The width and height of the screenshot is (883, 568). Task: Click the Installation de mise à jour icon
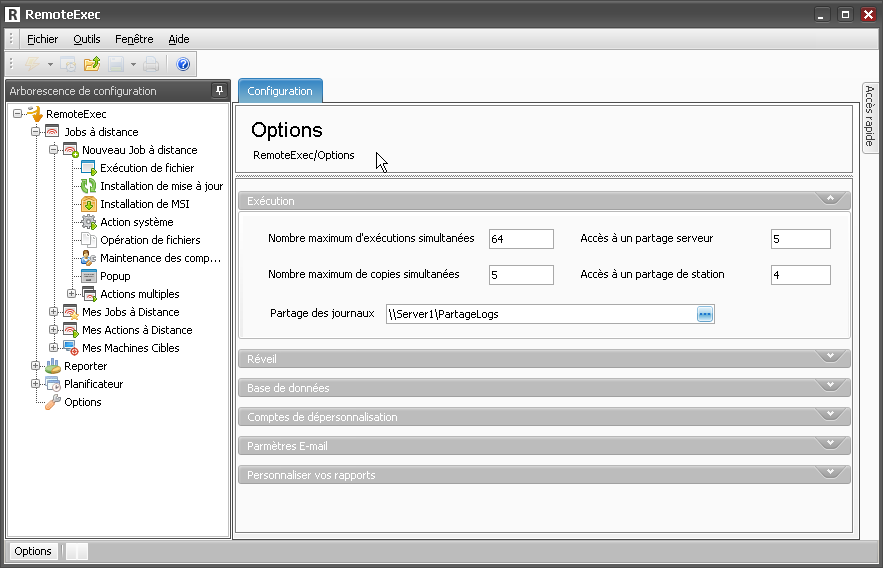(88, 186)
